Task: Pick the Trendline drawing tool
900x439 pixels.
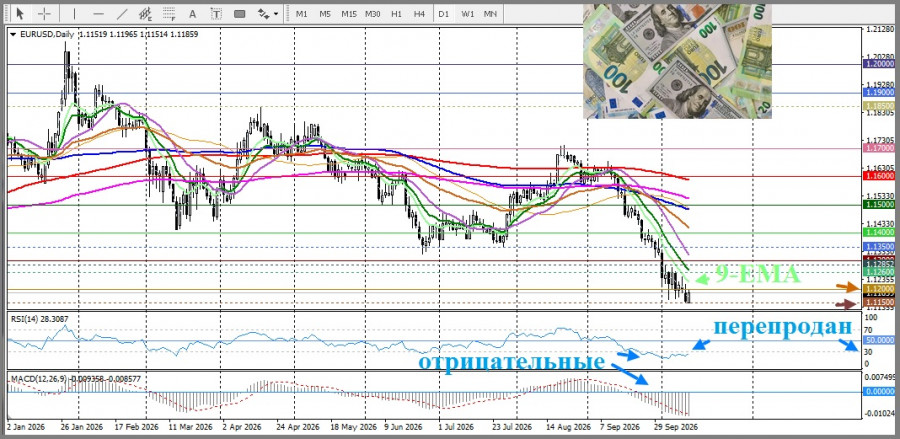Action: tap(122, 13)
